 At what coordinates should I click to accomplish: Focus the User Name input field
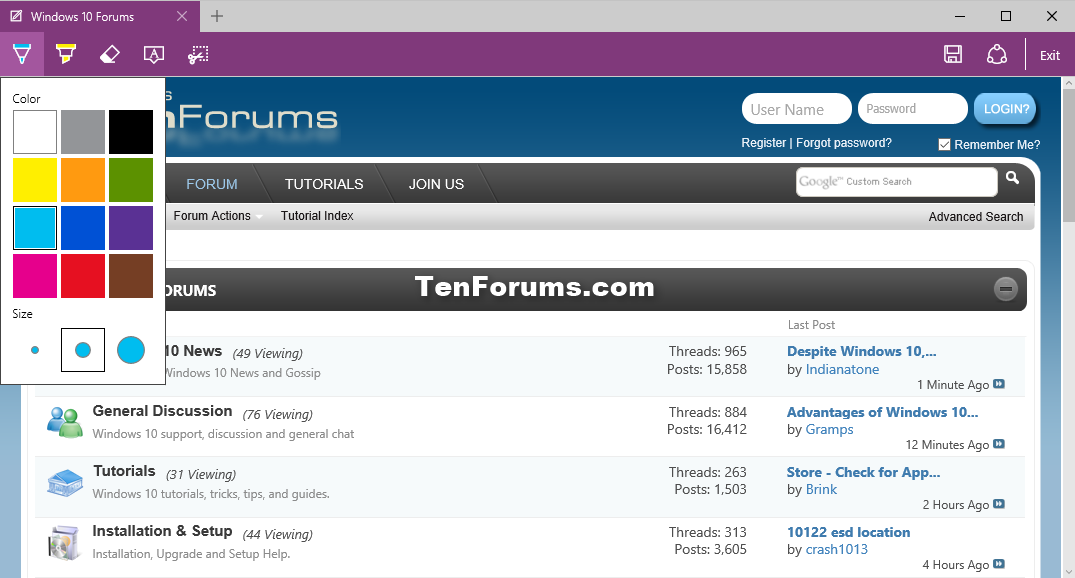[797, 109]
